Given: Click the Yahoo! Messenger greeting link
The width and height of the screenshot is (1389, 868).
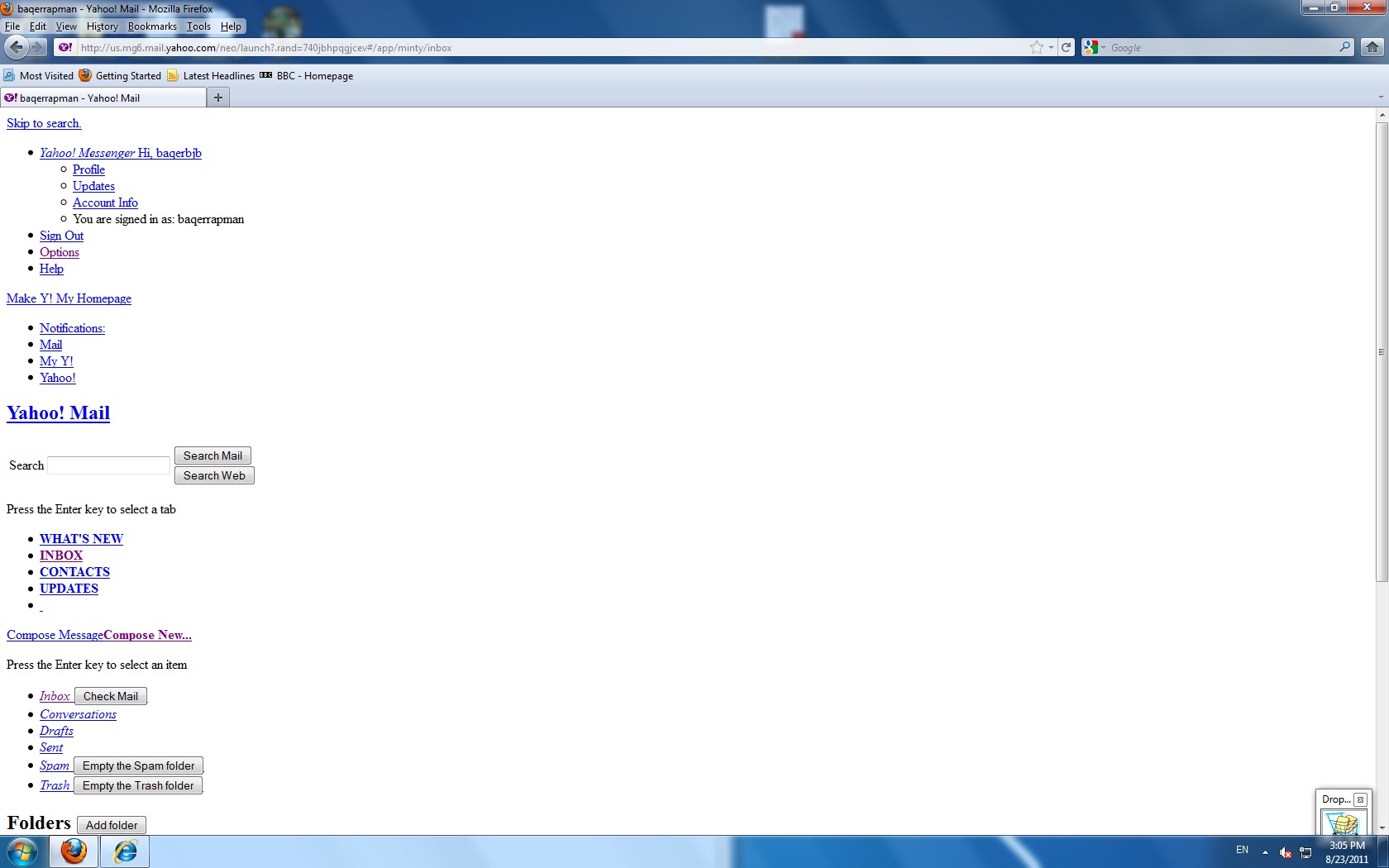Looking at the screenshot, I should (x=121, y=153).
